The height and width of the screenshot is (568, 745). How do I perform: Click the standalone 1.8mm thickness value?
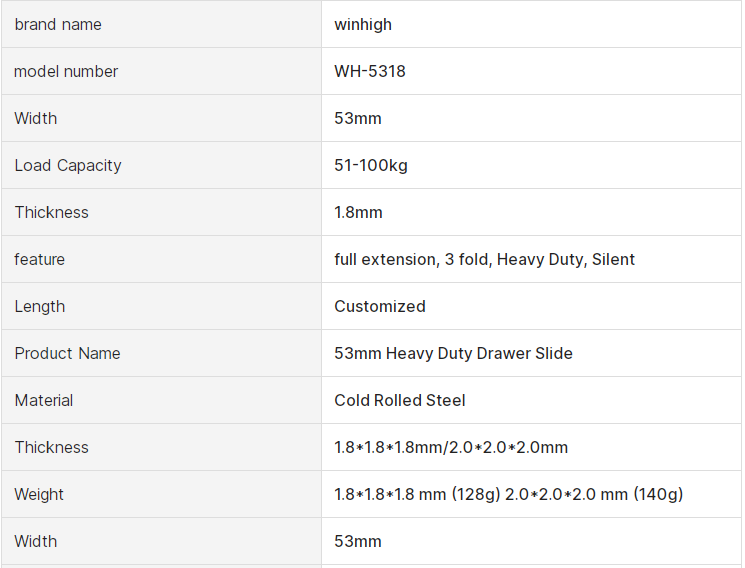(x=358, y=212)
